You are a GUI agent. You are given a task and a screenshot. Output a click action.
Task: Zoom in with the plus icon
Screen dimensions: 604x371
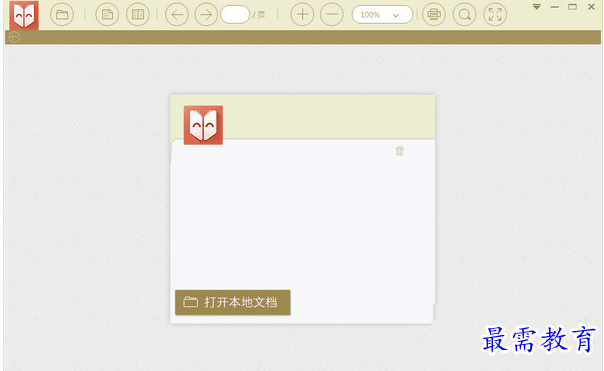coord(302,15)
